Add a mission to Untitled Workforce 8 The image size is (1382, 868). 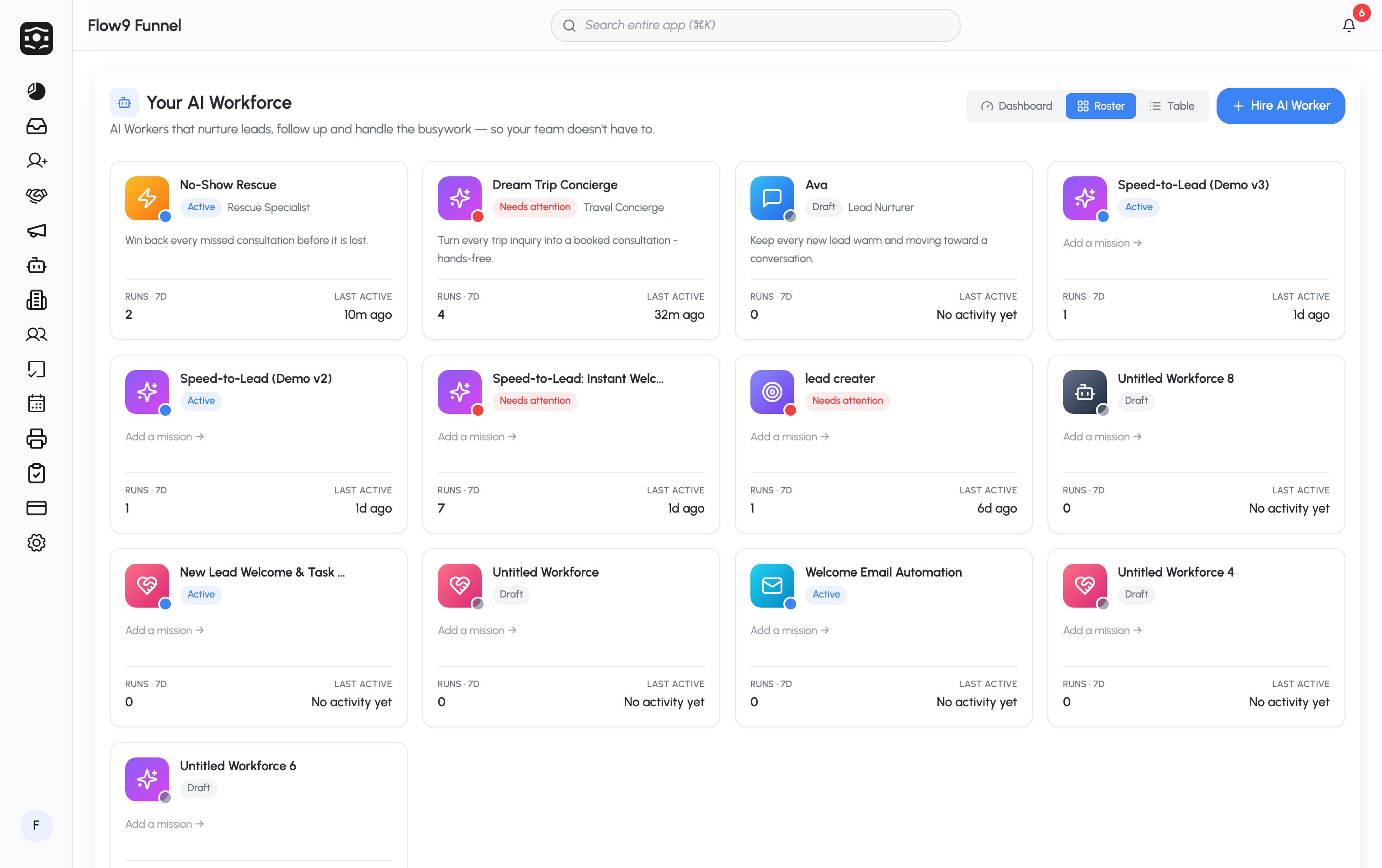(1102, 437)
